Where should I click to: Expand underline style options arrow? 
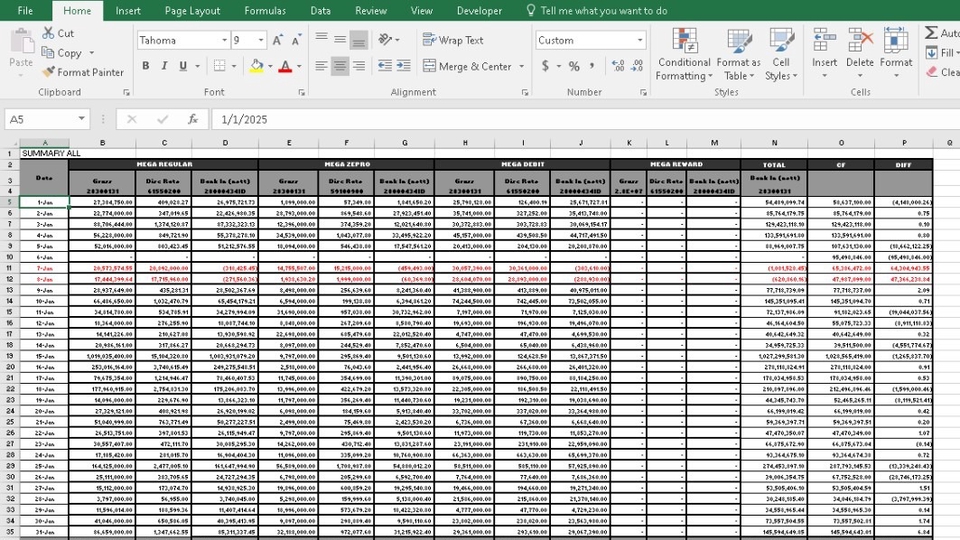point(197,66)
